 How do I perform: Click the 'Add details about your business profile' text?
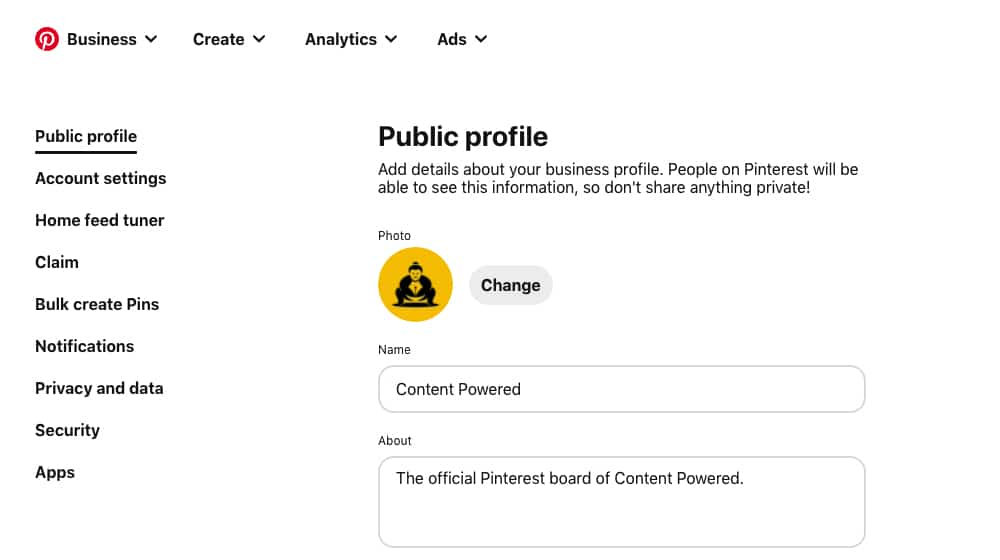tap(618, 179)
